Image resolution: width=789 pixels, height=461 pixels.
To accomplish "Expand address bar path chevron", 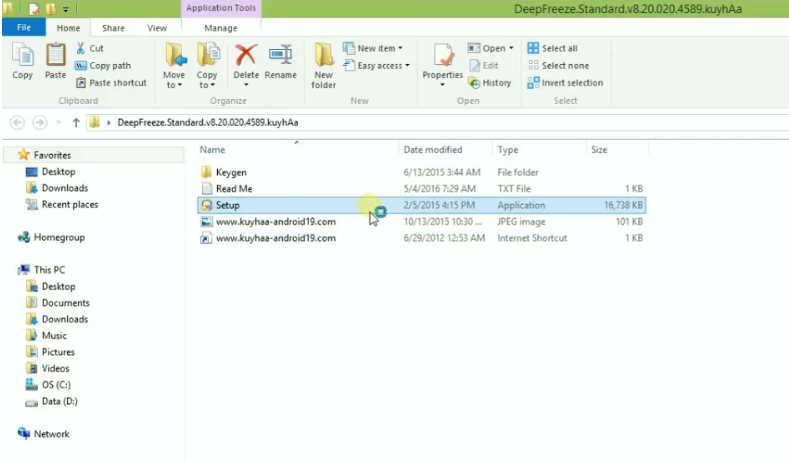I will tap(109, 122).
